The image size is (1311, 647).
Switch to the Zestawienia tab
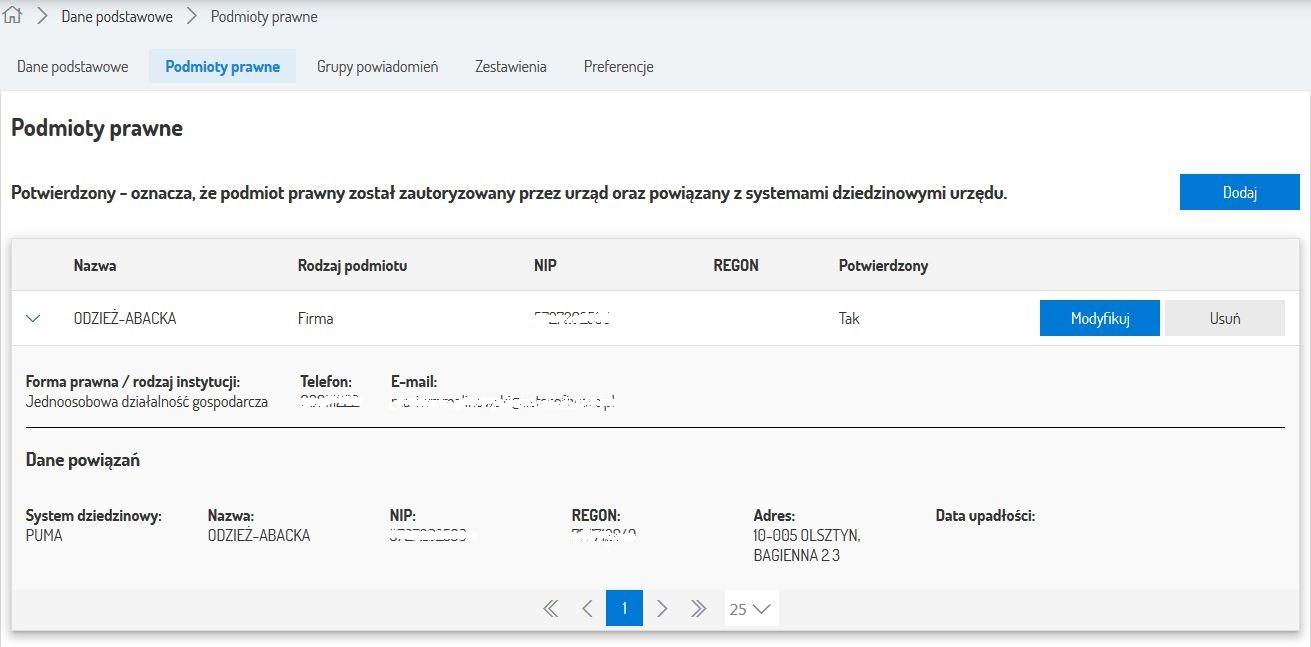coord(510,67)
